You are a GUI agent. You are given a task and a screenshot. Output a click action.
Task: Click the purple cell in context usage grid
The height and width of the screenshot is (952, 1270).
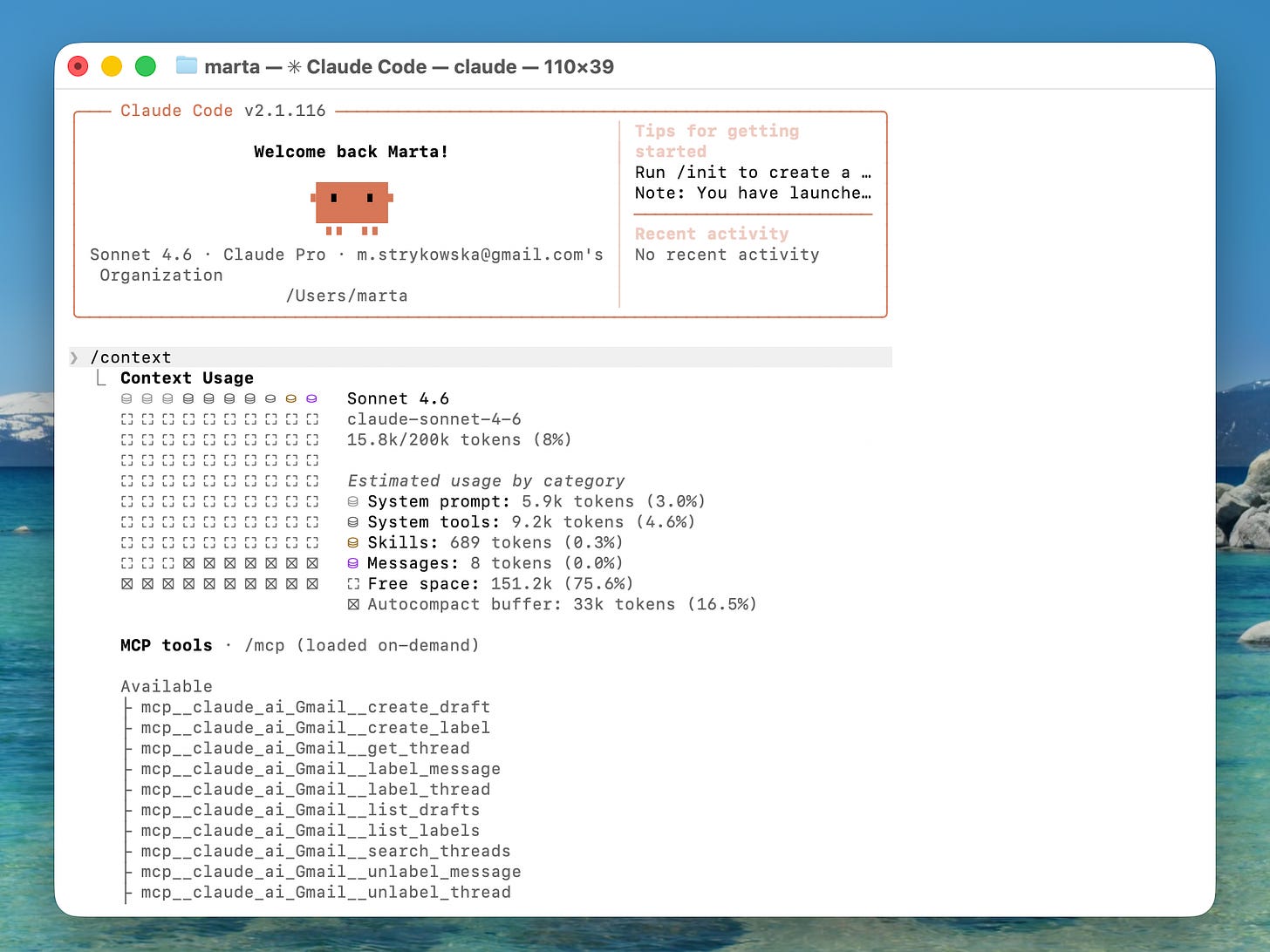coord(311,398)
